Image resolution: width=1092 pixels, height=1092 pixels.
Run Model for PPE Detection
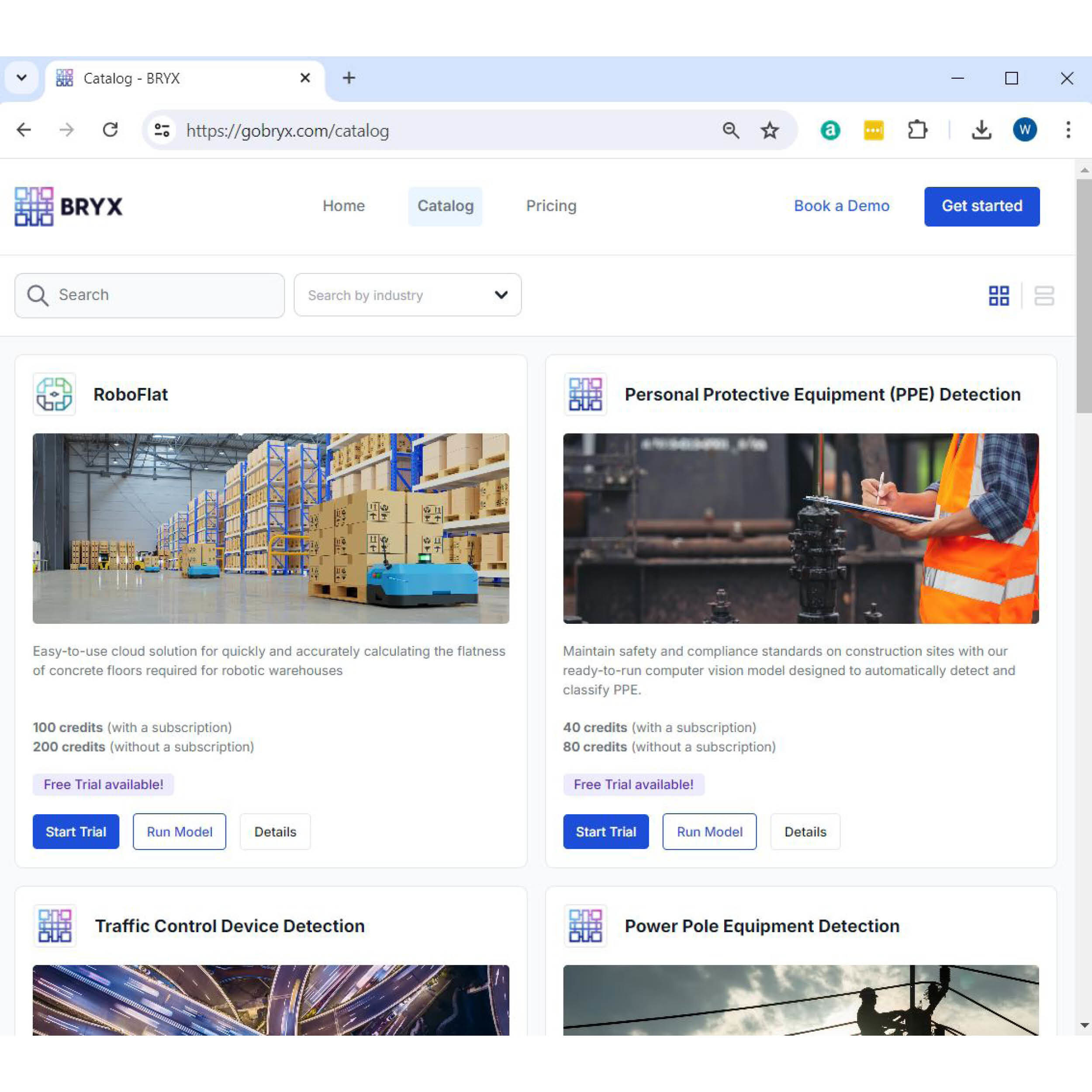click(709, 831)
